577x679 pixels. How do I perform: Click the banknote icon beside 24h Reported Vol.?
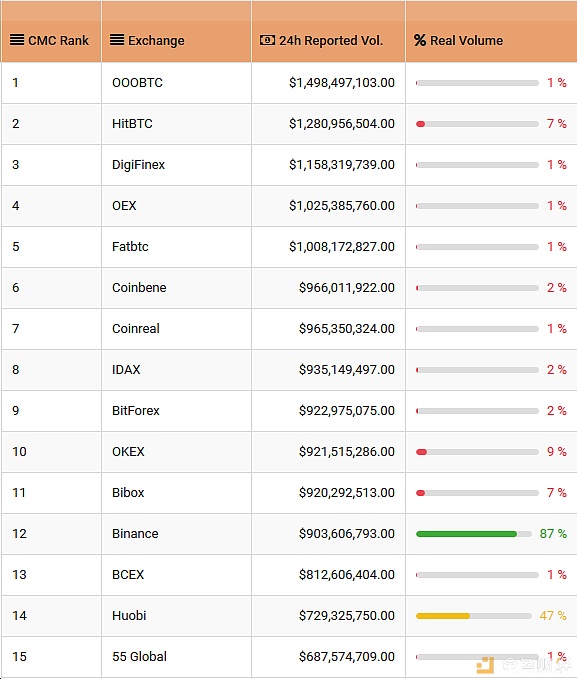tap(267, 40)
